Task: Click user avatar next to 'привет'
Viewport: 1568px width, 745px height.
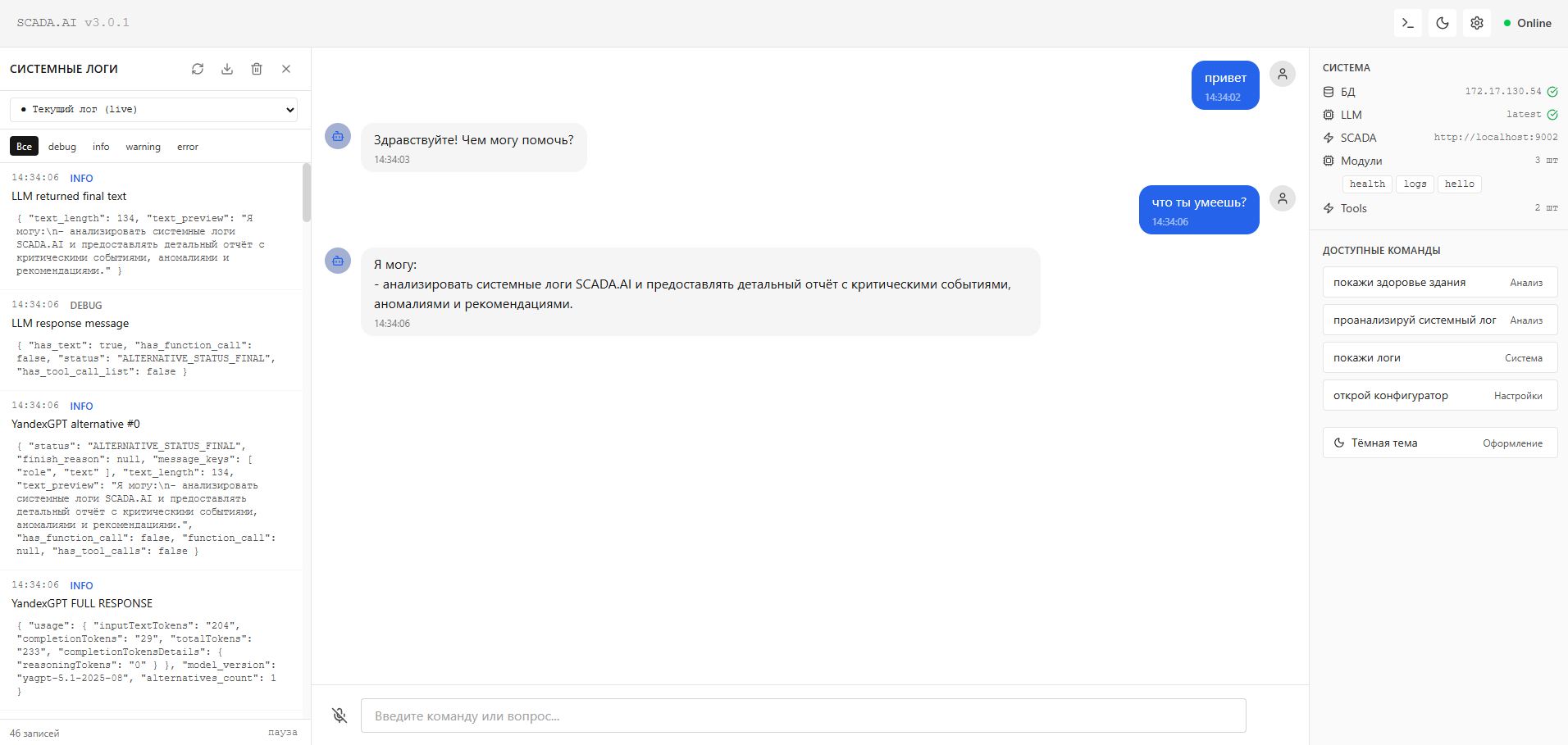Action: (x=1283, y=74)
